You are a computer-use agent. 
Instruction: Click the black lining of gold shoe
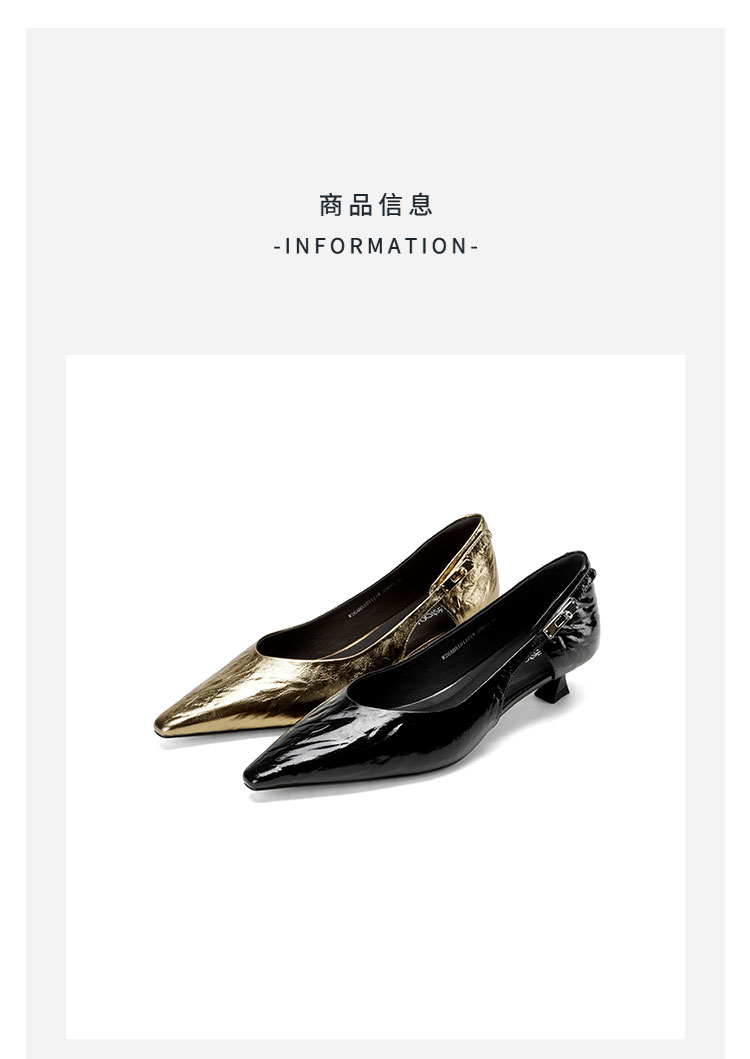378,594
